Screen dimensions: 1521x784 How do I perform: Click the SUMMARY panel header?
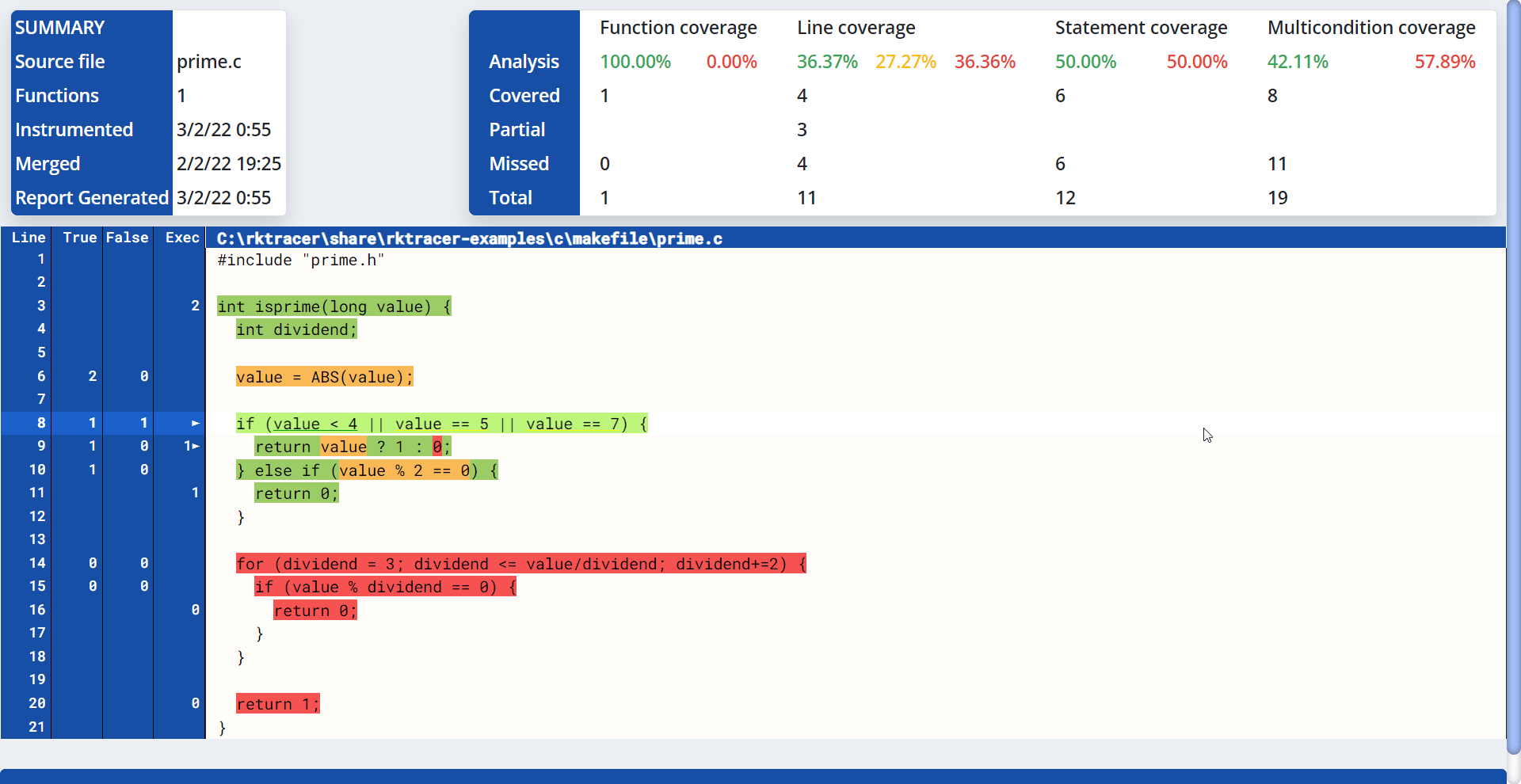[x=59, y=27]
